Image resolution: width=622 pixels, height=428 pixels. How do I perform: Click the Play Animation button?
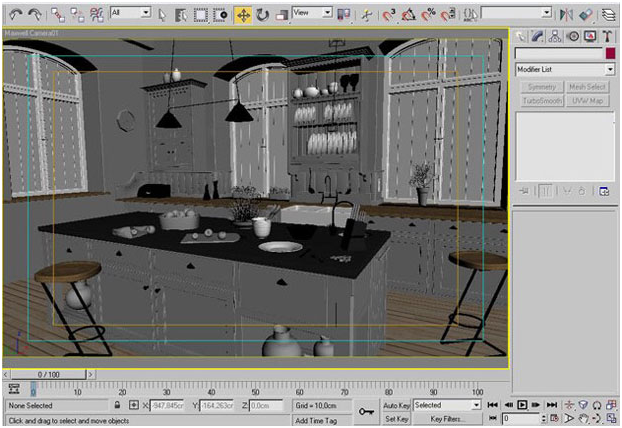[522, 405]
